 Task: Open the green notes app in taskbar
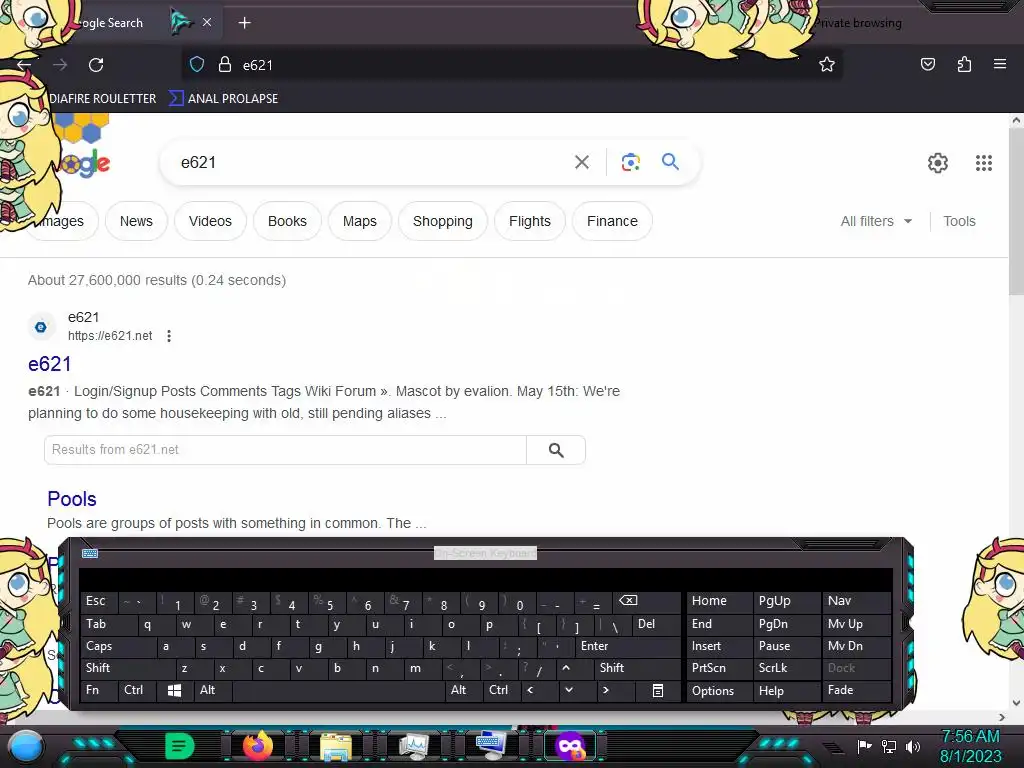click(180, 746)
